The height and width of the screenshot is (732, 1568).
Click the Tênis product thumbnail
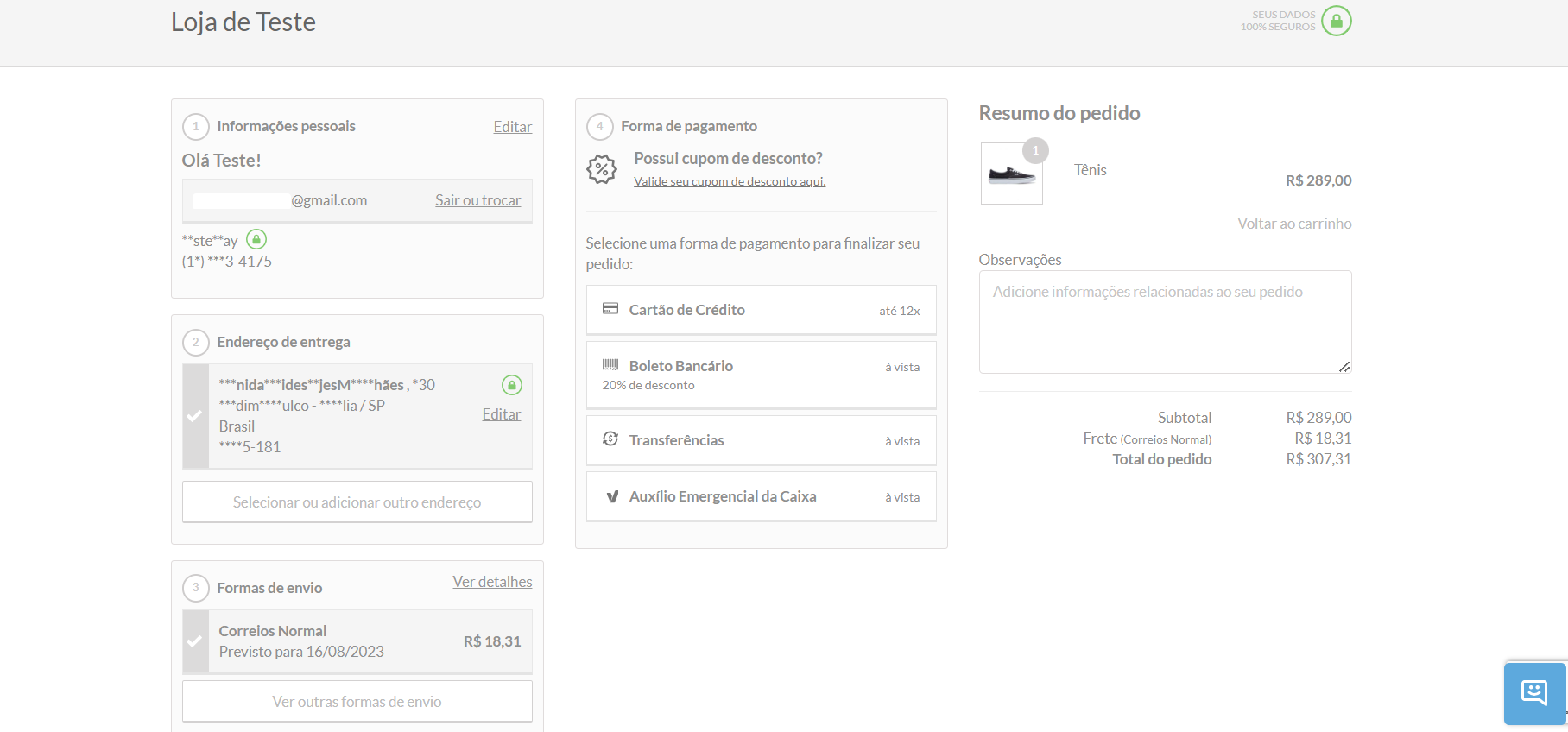(x=1012, y=174)
